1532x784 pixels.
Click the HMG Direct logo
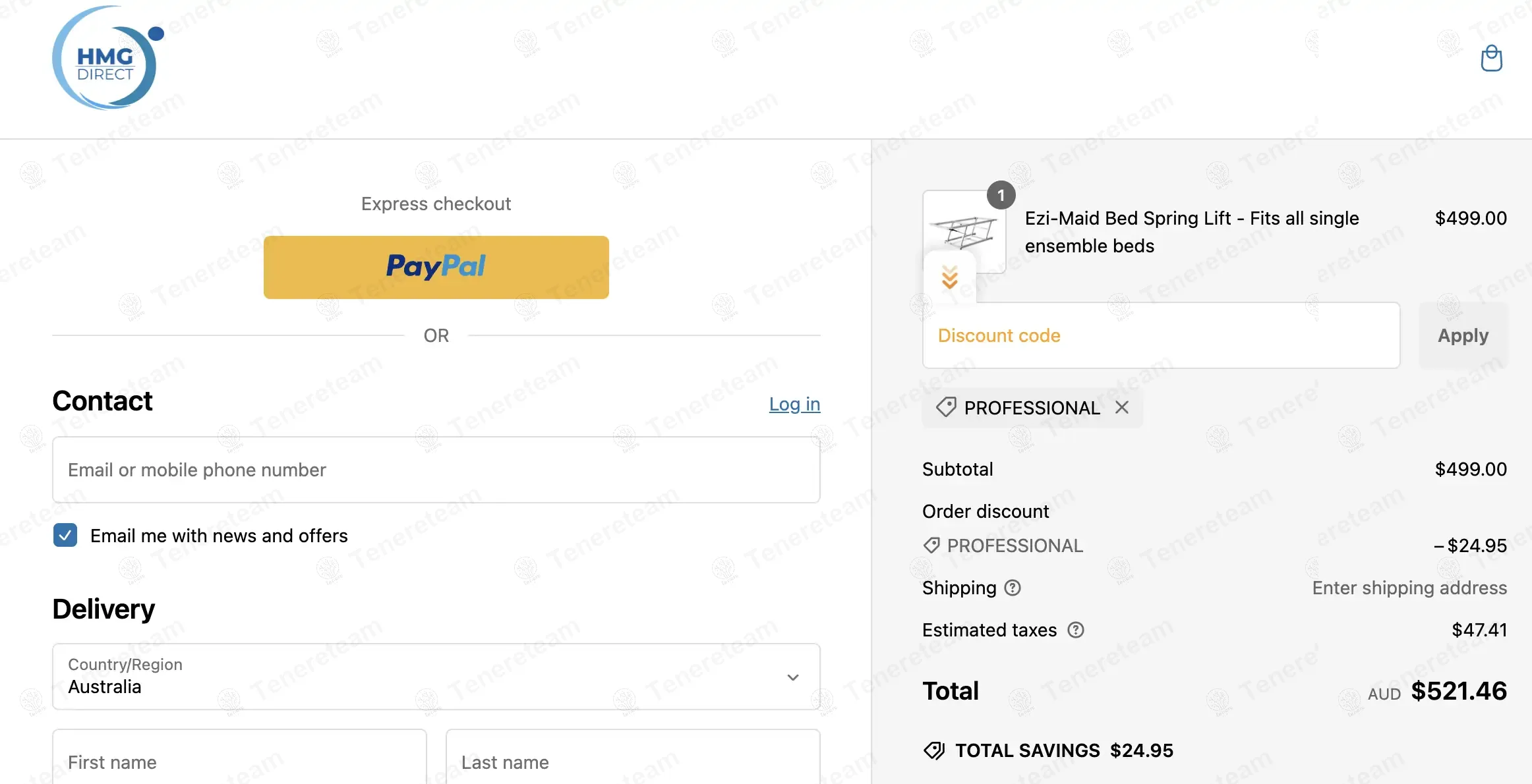point(108,59)
